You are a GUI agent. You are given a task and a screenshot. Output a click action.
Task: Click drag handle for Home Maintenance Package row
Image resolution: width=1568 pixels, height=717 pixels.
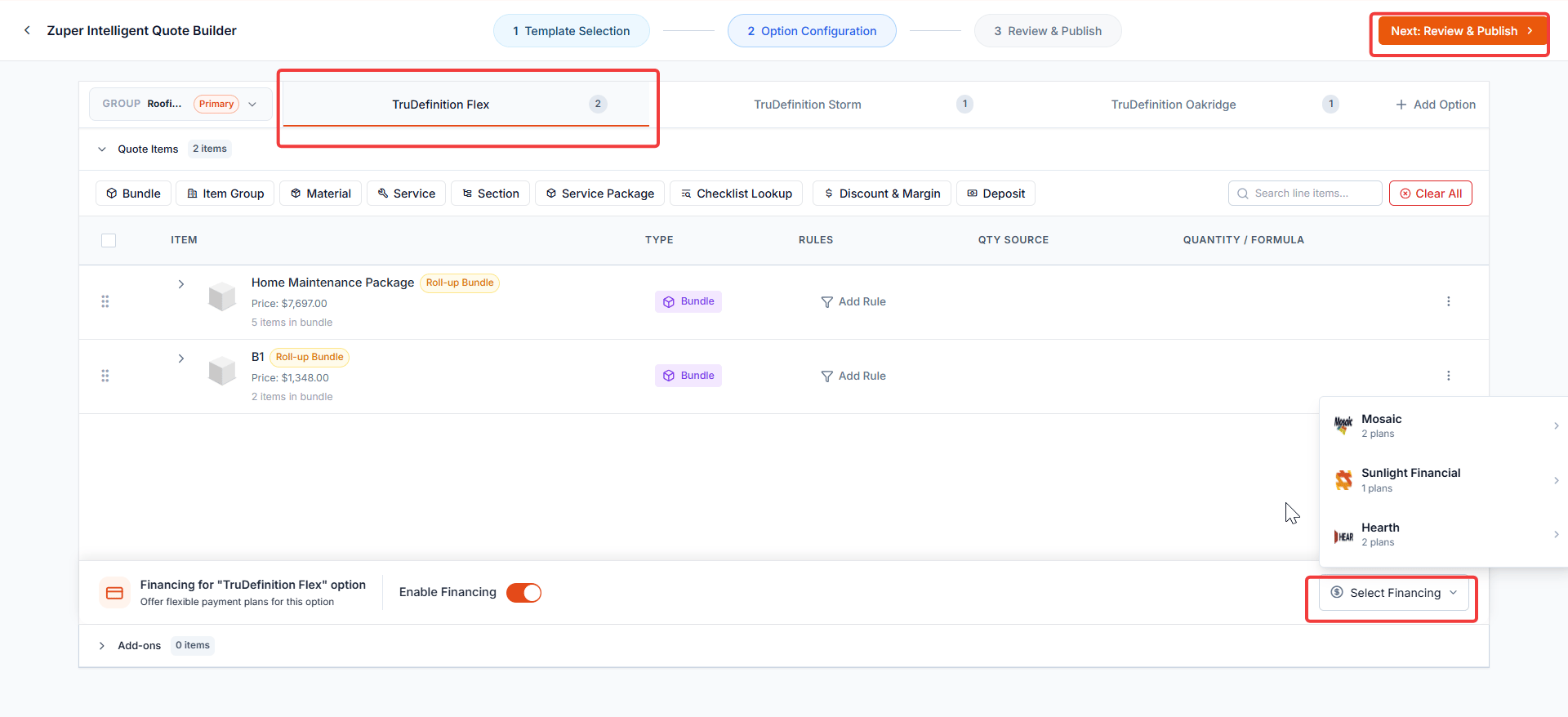(105, 301)
